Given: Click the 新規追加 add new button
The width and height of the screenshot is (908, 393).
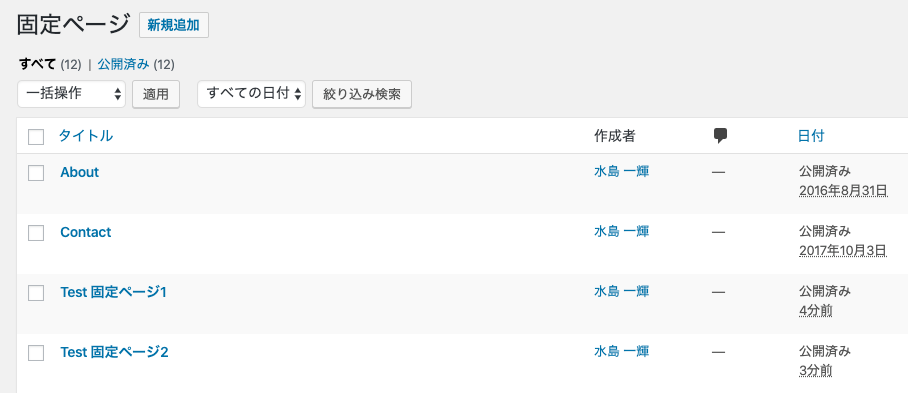Looking at the screenshot, I should (174, 25).
